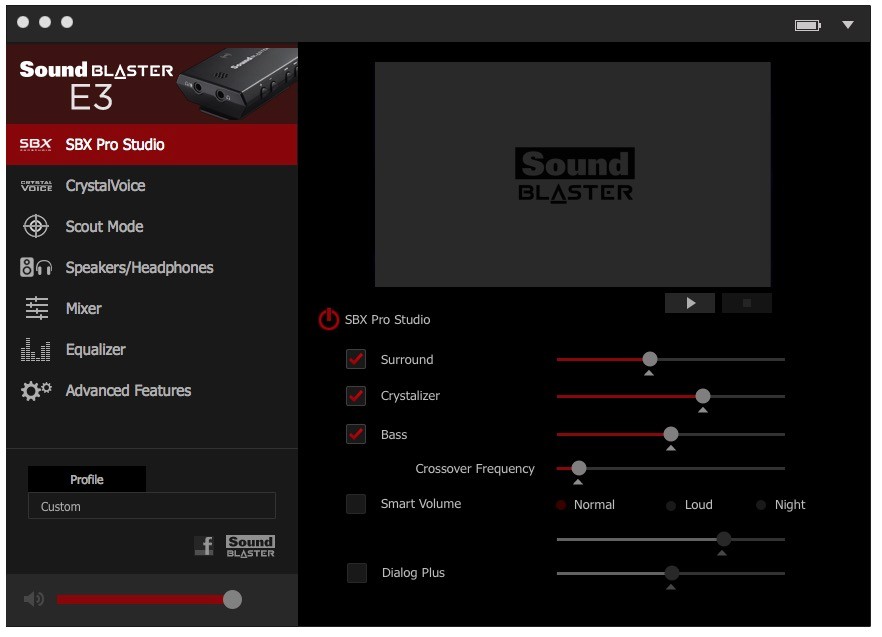Uncheck the Surround checkbox
Screen dimensions: 882x637
click(356, 359)
